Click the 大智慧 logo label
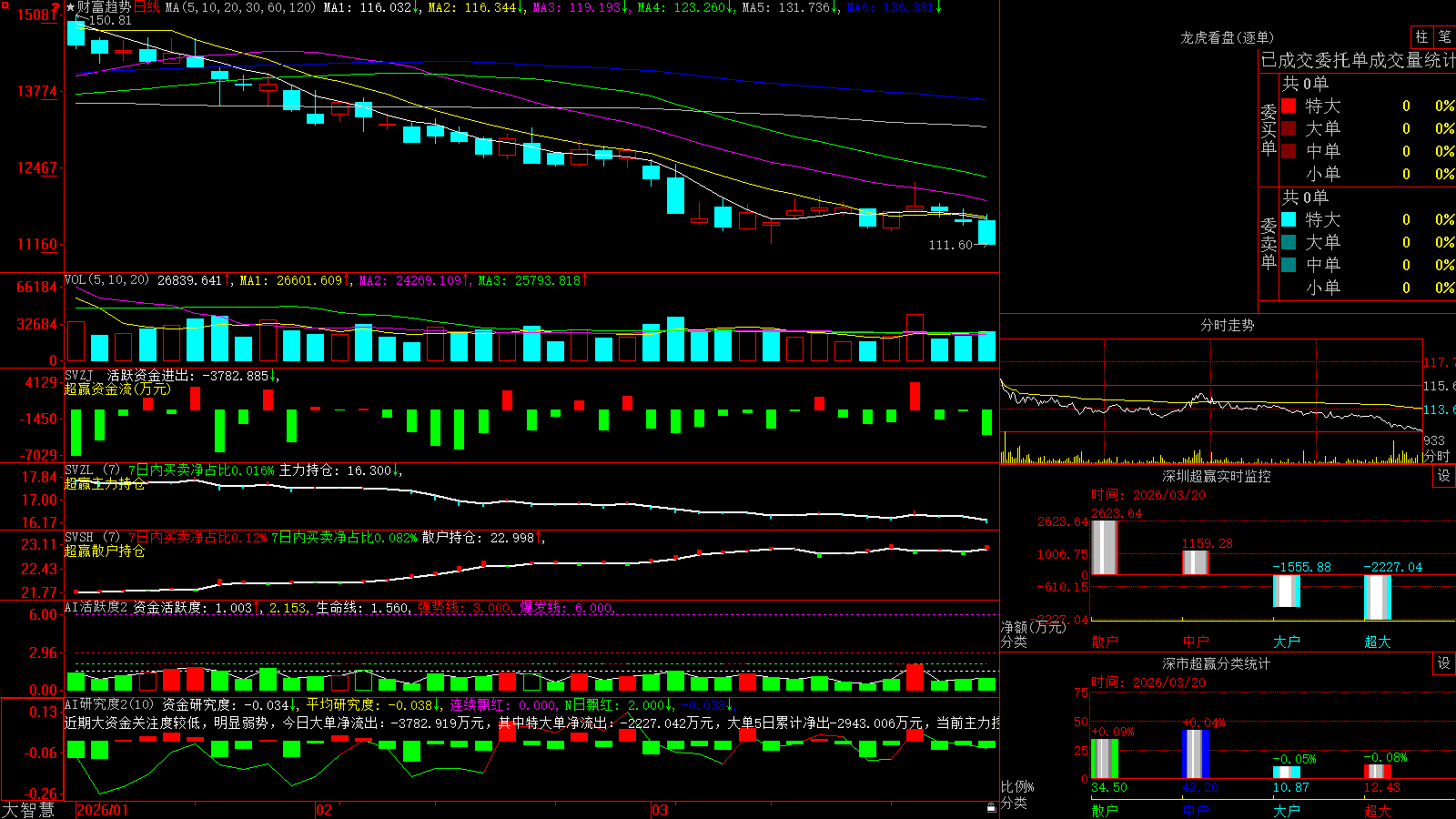The width and height of the screenshot is (1456, 819). pos(28,810)
